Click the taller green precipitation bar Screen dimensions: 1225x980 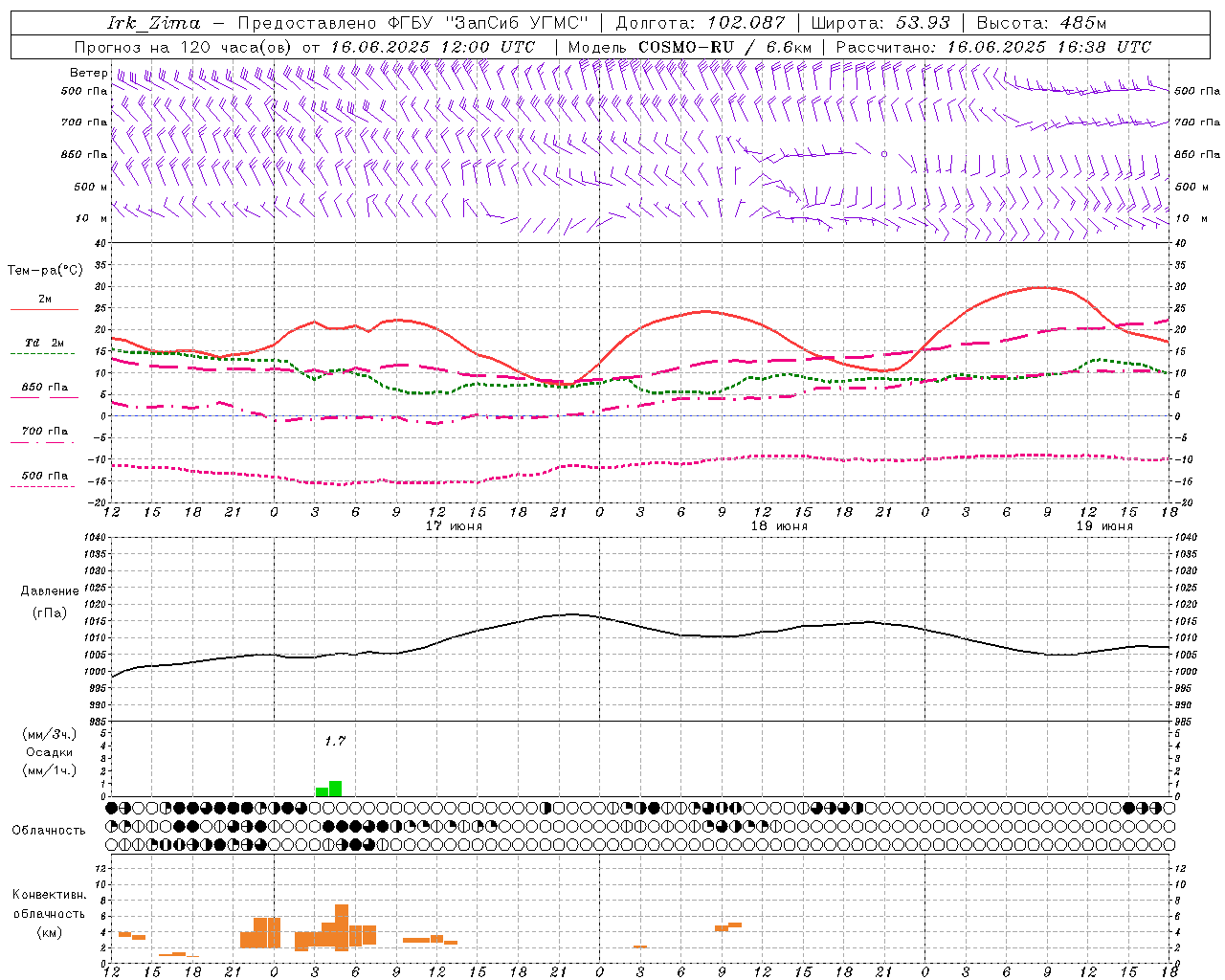tap(335, 789)
